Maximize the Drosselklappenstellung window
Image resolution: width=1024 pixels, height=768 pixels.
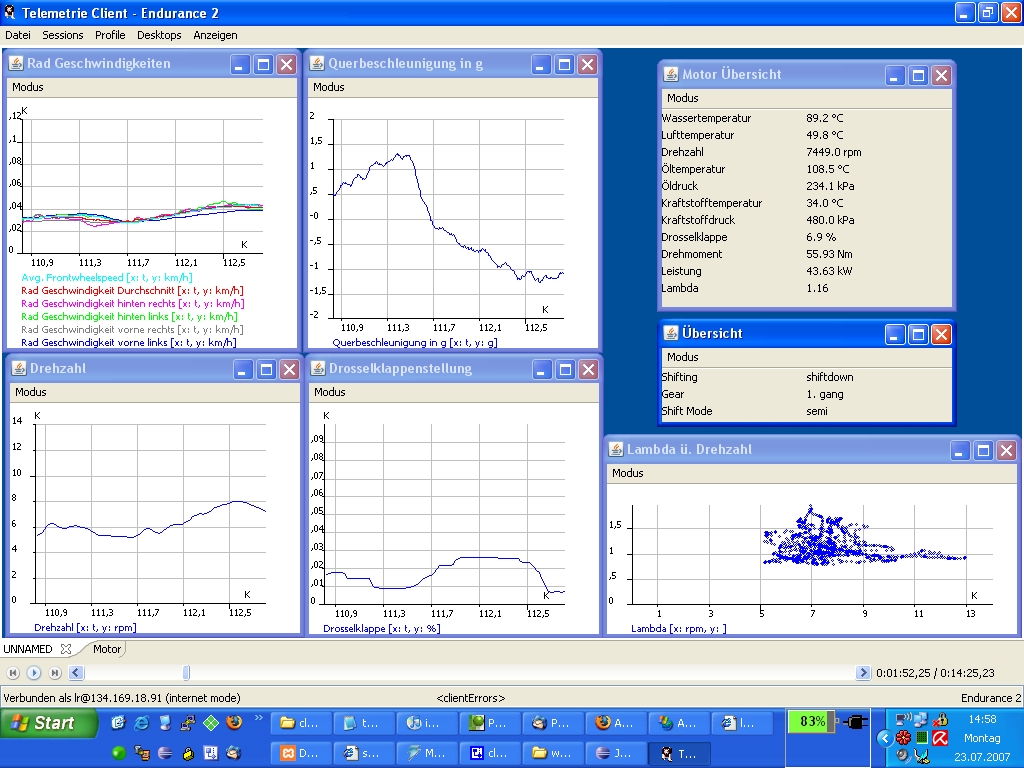tap(565, 369)
